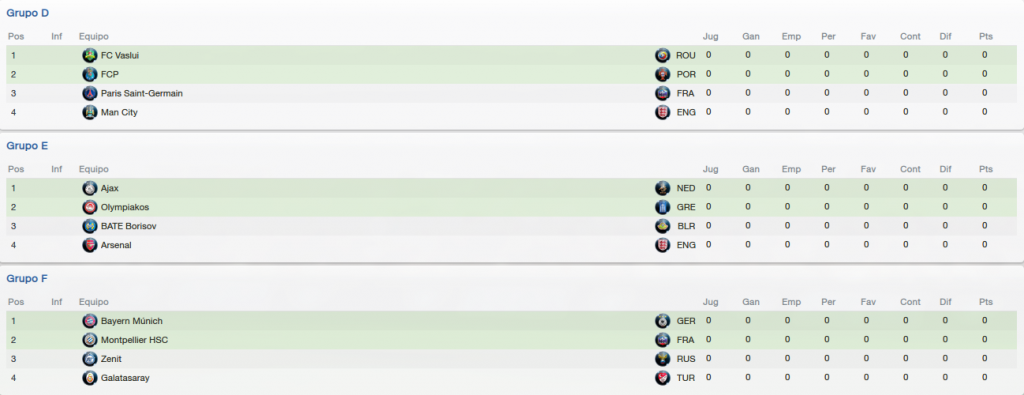Click the ROU nation flag icon
The width and height of the screenshot is (1024, 395).
(x=662, y=55)
